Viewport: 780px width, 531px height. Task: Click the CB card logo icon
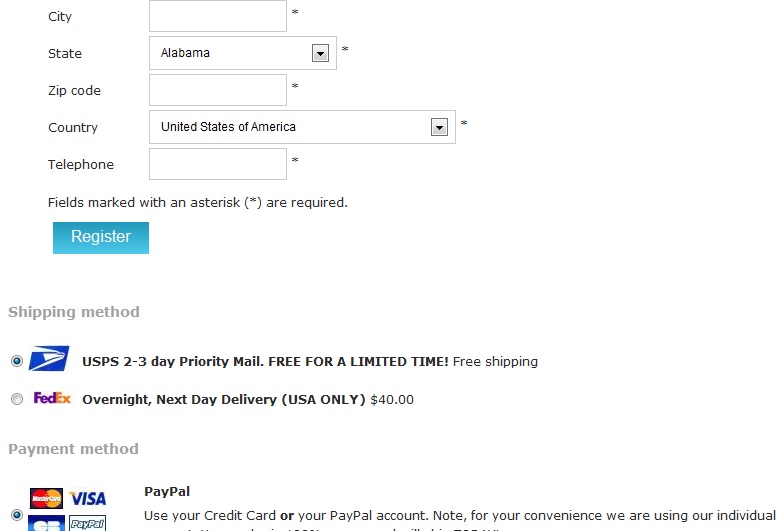click(x=47, y=523)
